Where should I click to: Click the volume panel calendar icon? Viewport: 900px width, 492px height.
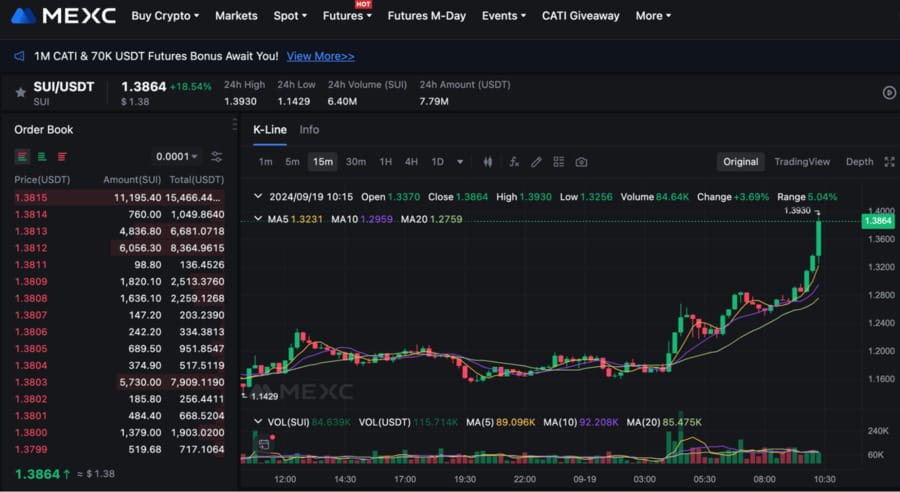tap(264, 444)
